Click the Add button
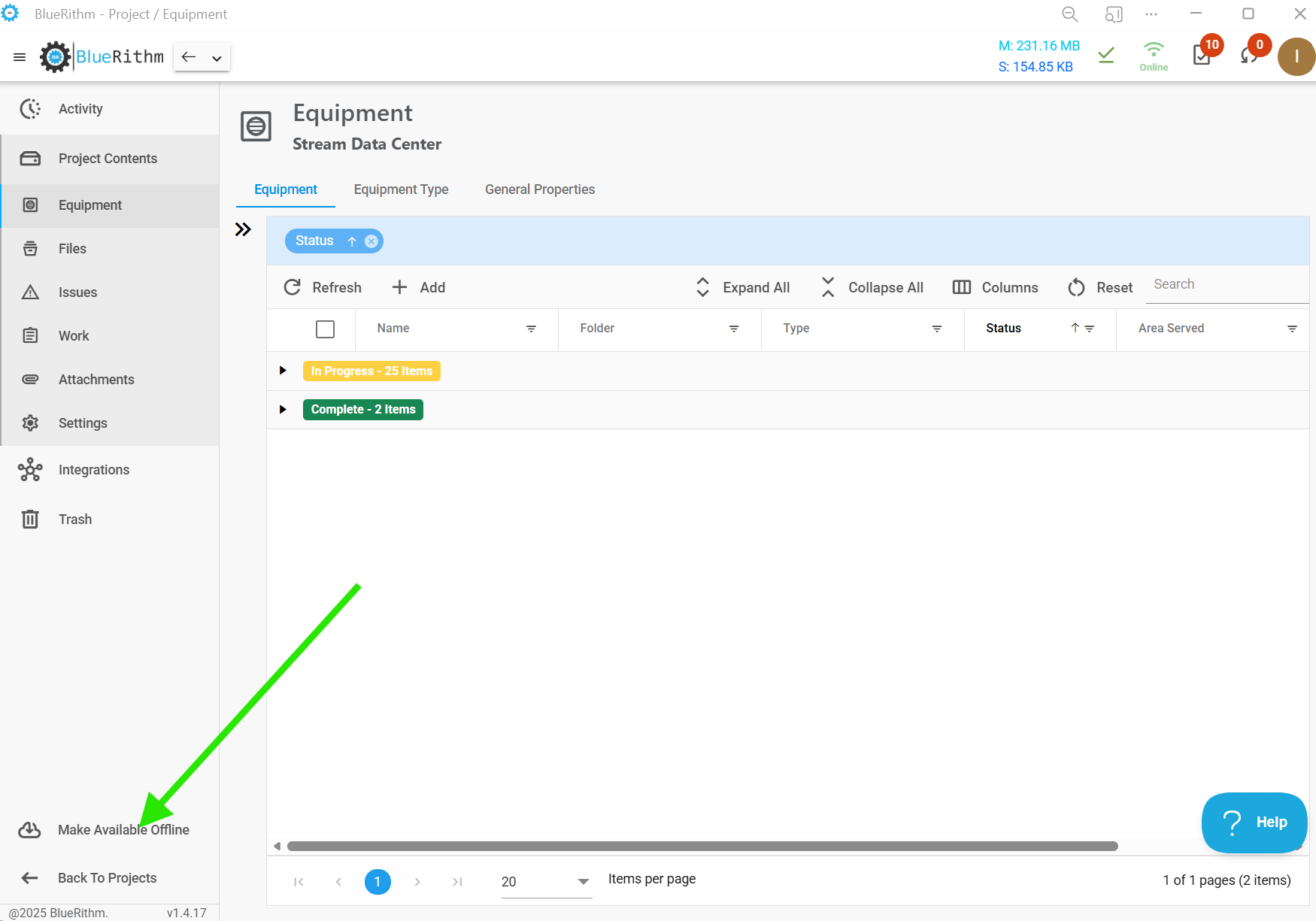 pos(419,287)
